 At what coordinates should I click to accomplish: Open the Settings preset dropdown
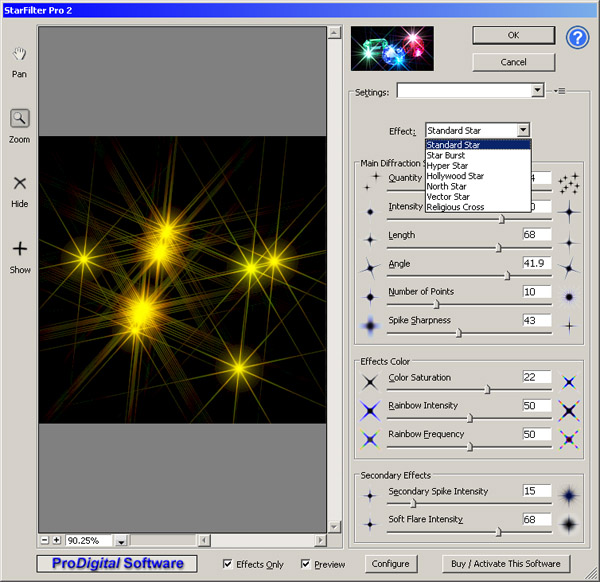click(x=537, y=91)
